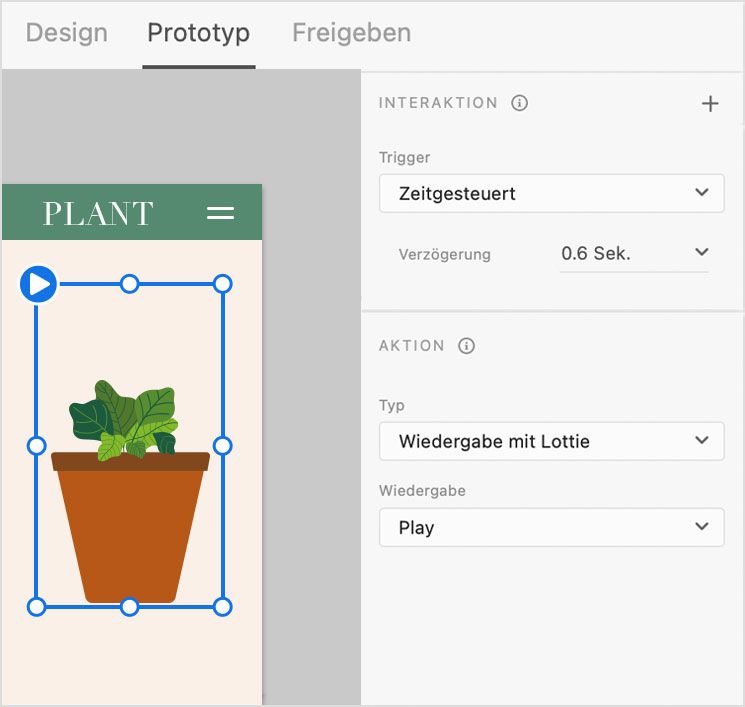The height and width of the screenshot is (707, 745).
Task: Click the blue play interaction handle on the artboard
Action: click(x=38, y=284)
